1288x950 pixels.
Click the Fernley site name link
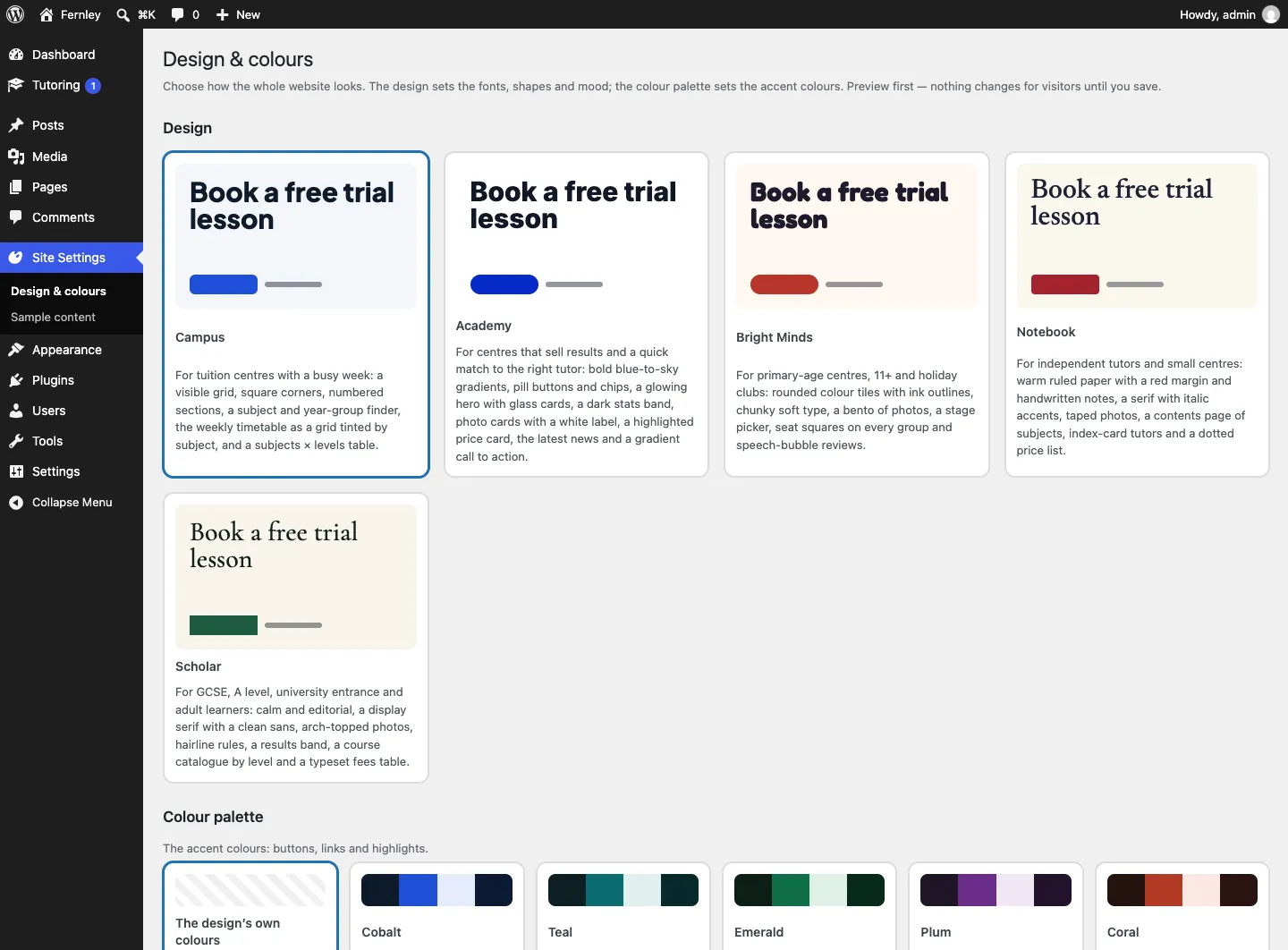[80, 14]
